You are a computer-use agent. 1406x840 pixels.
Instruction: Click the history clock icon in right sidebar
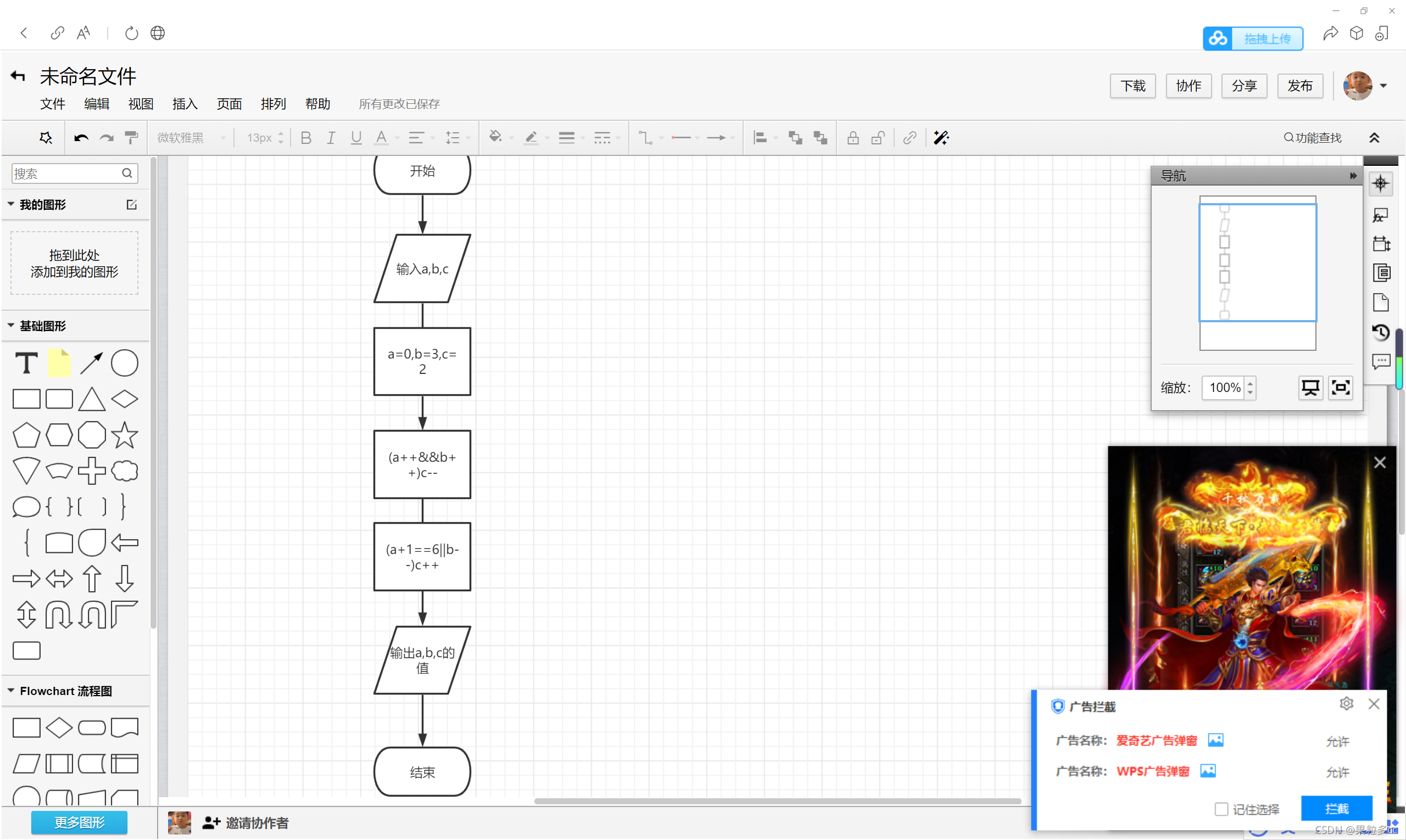coord(1381,332)
